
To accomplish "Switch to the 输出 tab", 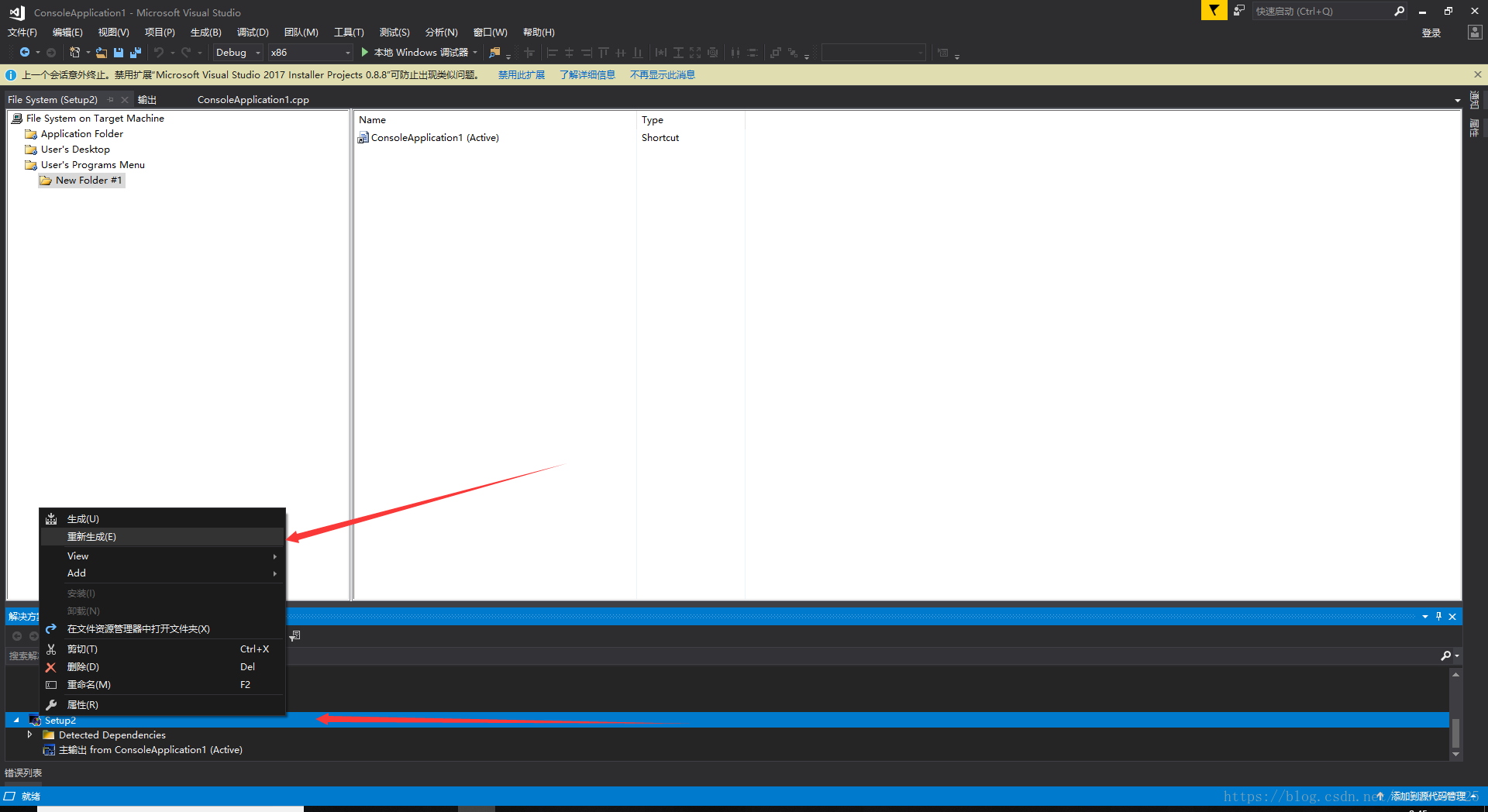I will 147,100.
